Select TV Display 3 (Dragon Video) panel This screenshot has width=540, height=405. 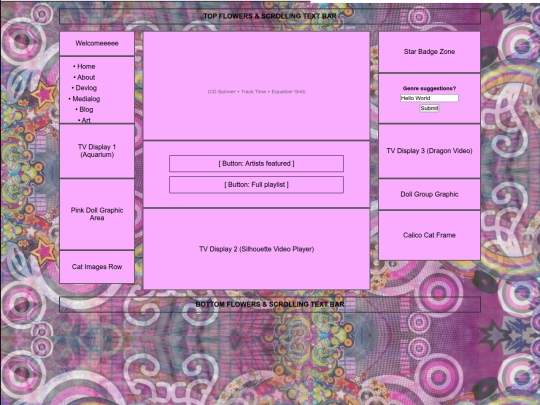pyautogui.click(x=429, y=151)
